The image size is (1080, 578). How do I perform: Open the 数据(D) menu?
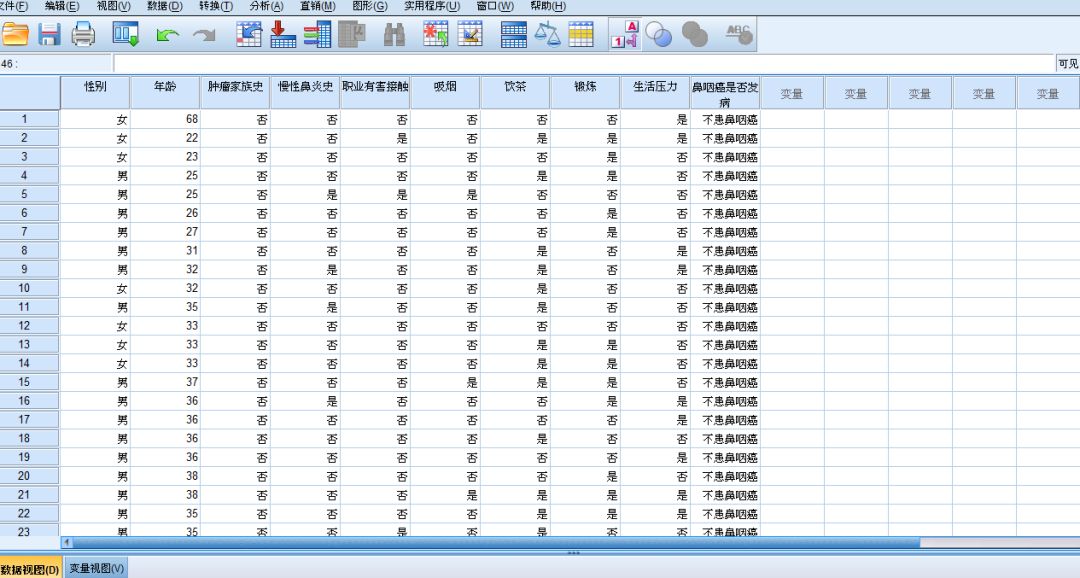pos(165,6)
